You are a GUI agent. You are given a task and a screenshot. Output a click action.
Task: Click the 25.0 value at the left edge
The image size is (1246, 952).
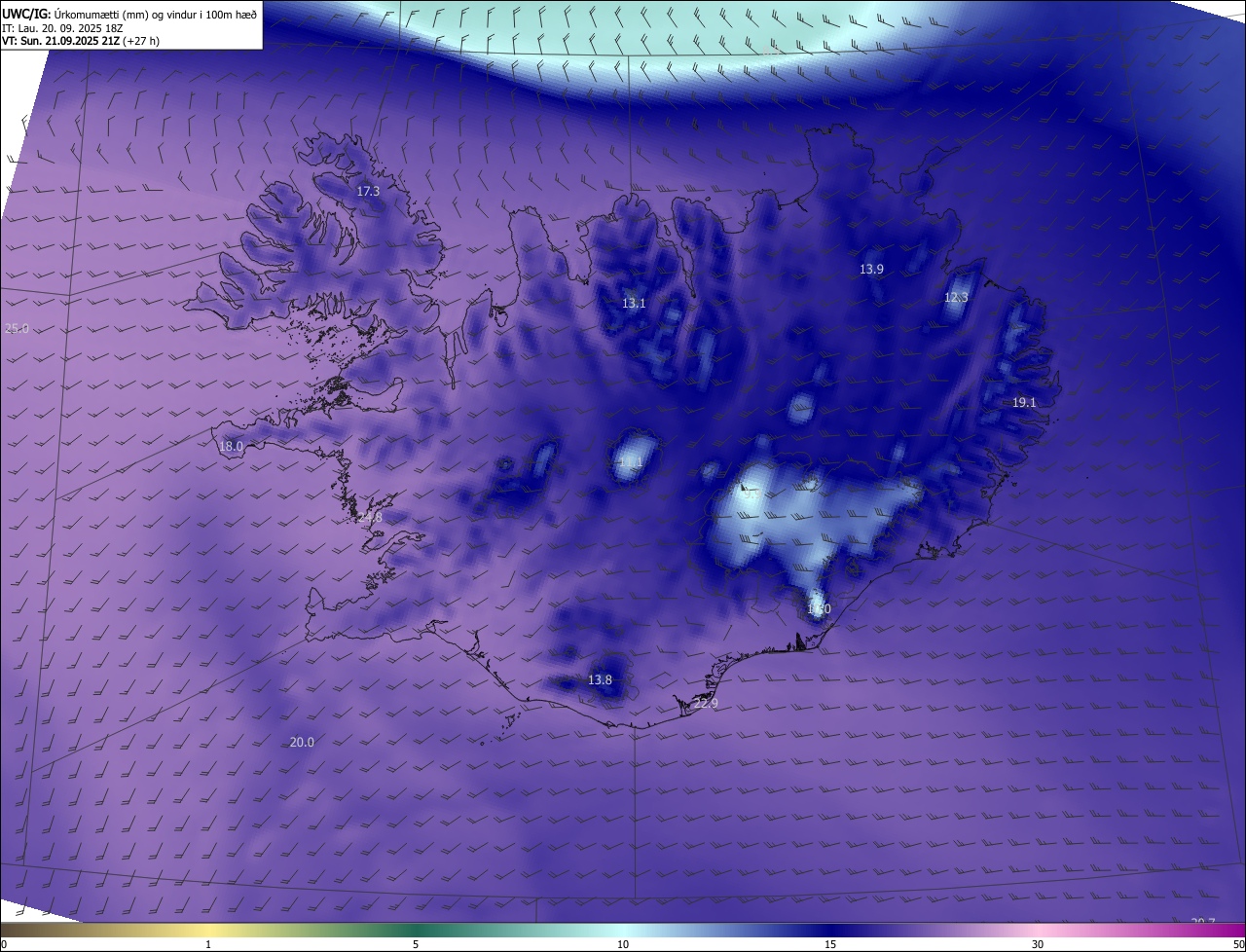(x=18, y=329)
